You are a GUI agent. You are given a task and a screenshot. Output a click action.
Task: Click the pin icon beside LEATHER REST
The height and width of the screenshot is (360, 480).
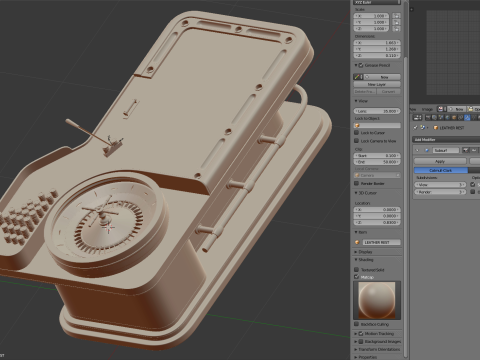pyautogui.click(x=415, y=128)
